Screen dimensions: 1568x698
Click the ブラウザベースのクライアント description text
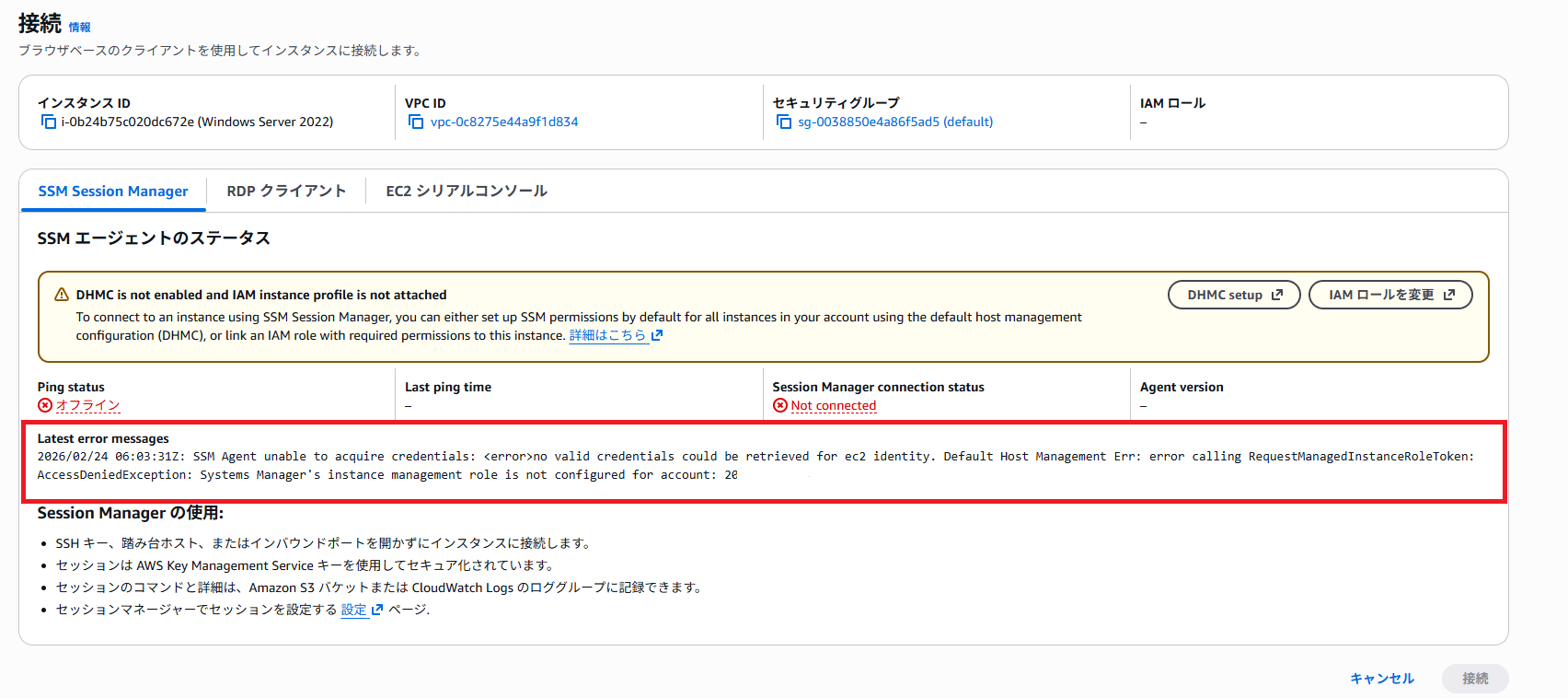pos(220,51)
